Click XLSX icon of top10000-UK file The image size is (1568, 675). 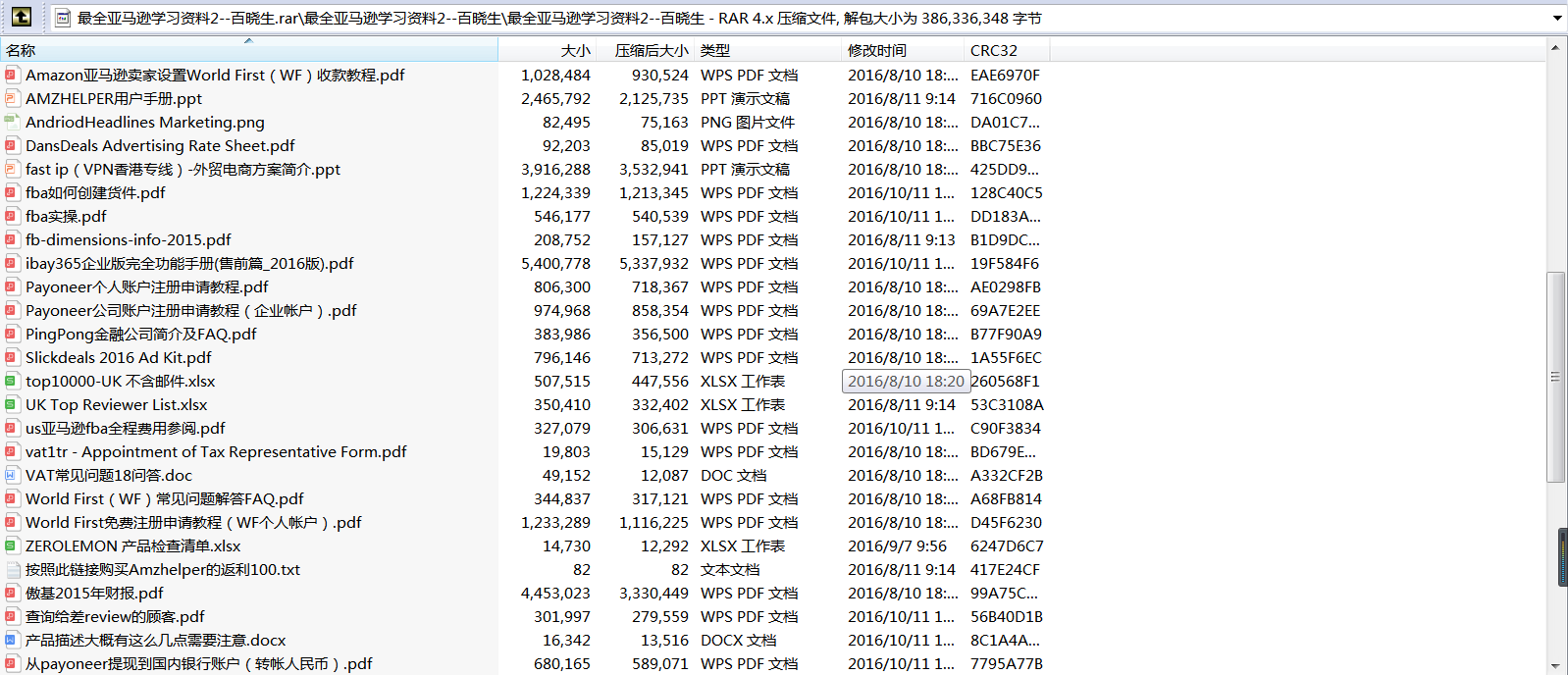[12, 382]
